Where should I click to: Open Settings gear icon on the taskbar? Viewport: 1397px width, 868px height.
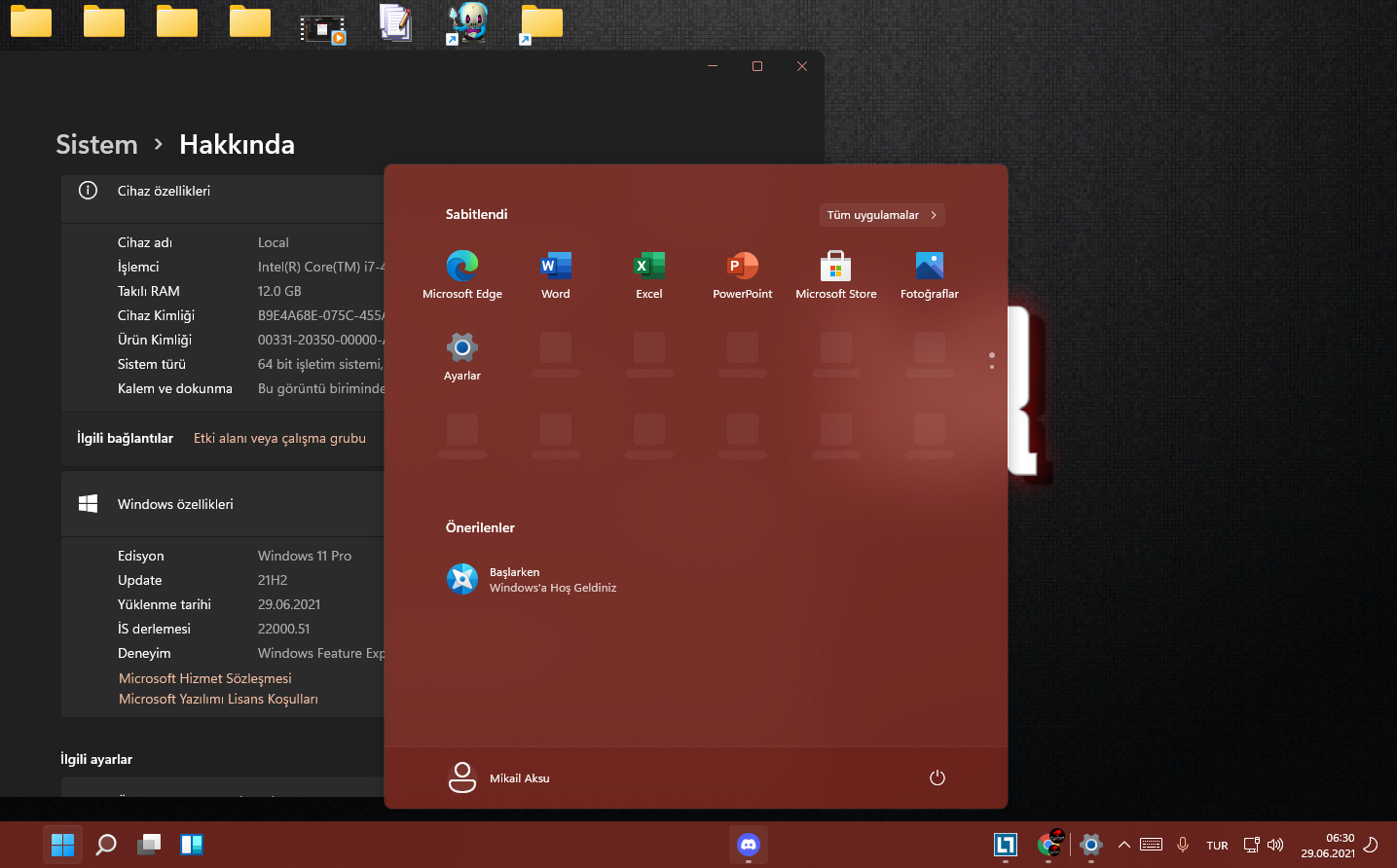tap(1091, 845)
